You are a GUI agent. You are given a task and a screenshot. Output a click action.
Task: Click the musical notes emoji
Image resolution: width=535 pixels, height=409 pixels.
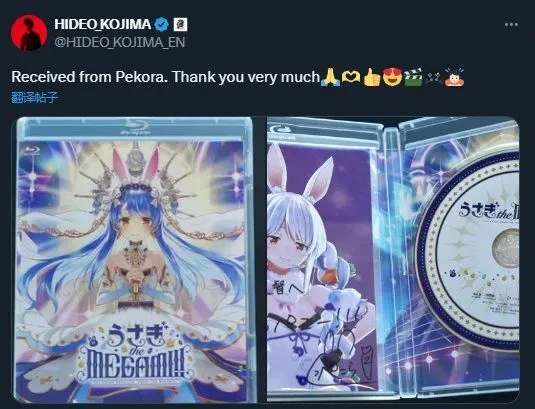click(433, 78)
